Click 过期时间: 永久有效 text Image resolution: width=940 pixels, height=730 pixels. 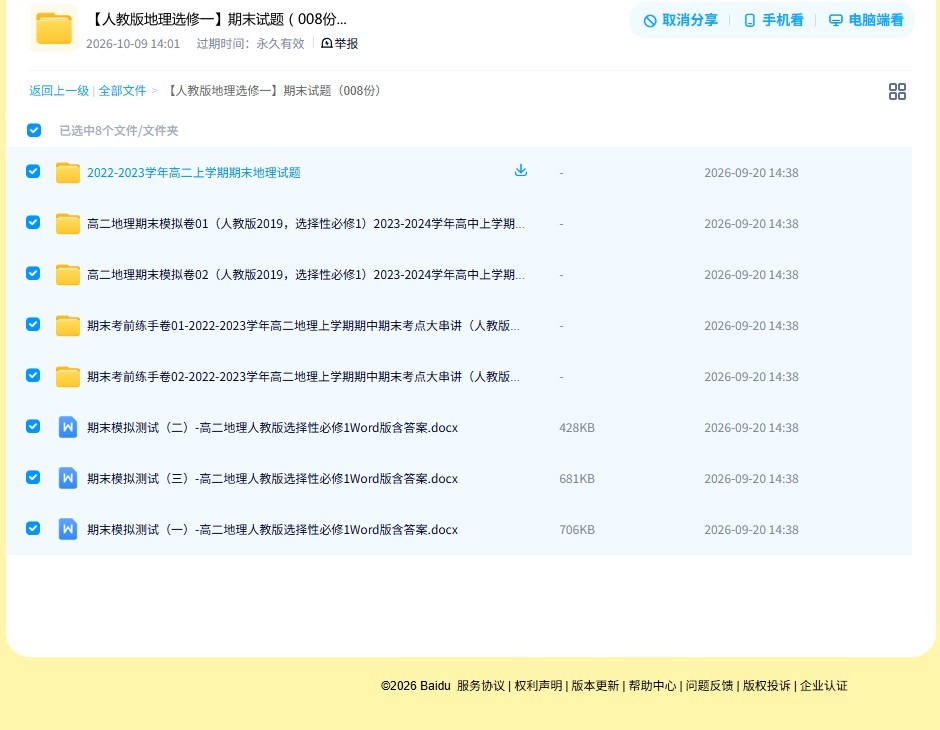(251, 44)
